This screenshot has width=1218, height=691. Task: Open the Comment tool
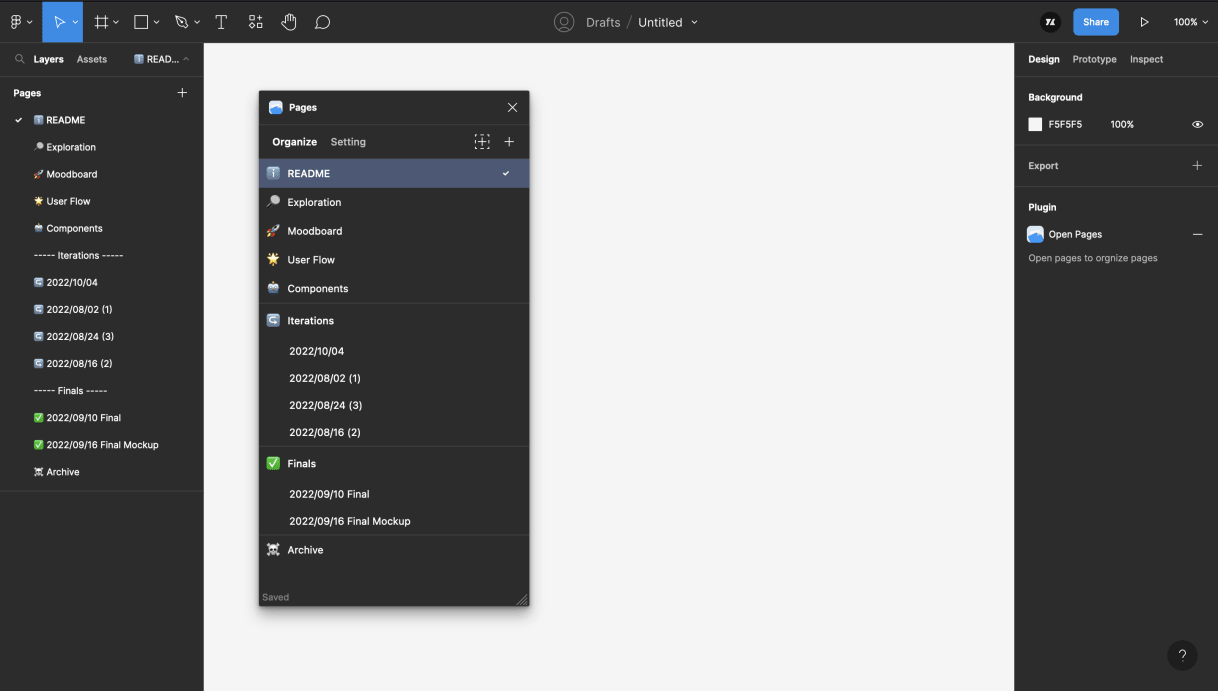click(x=322, y=21)
